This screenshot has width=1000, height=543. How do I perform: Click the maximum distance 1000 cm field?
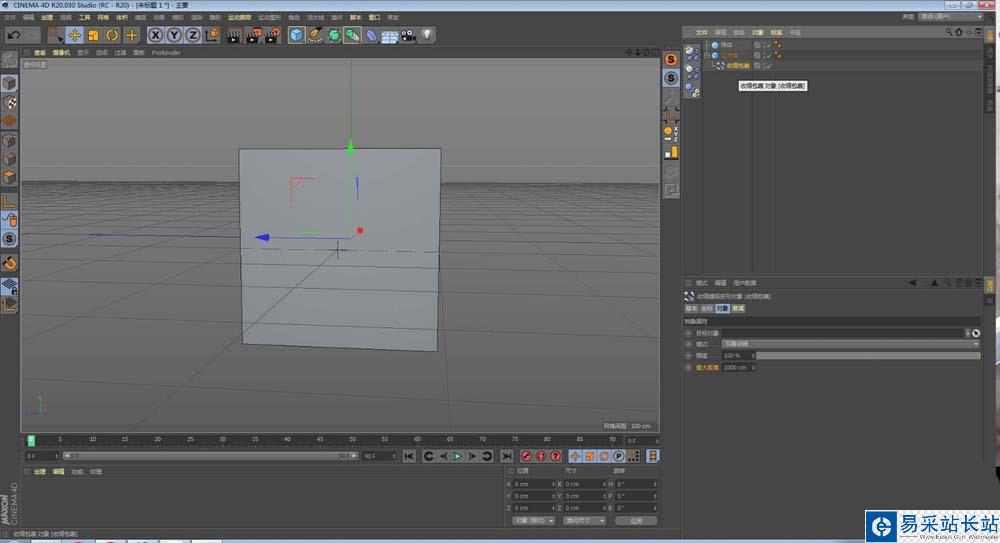point(735,368)
